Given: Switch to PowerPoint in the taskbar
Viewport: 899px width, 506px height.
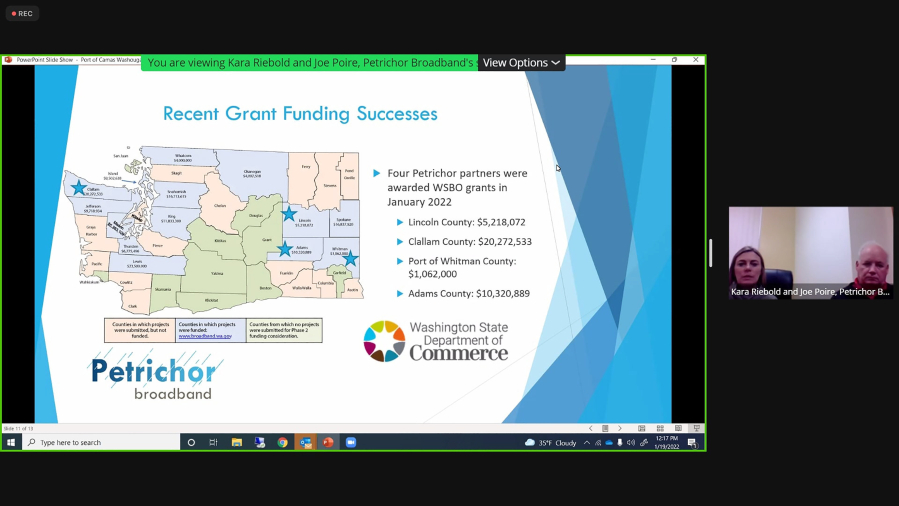Looking at the screenshot, I should 328,442.
